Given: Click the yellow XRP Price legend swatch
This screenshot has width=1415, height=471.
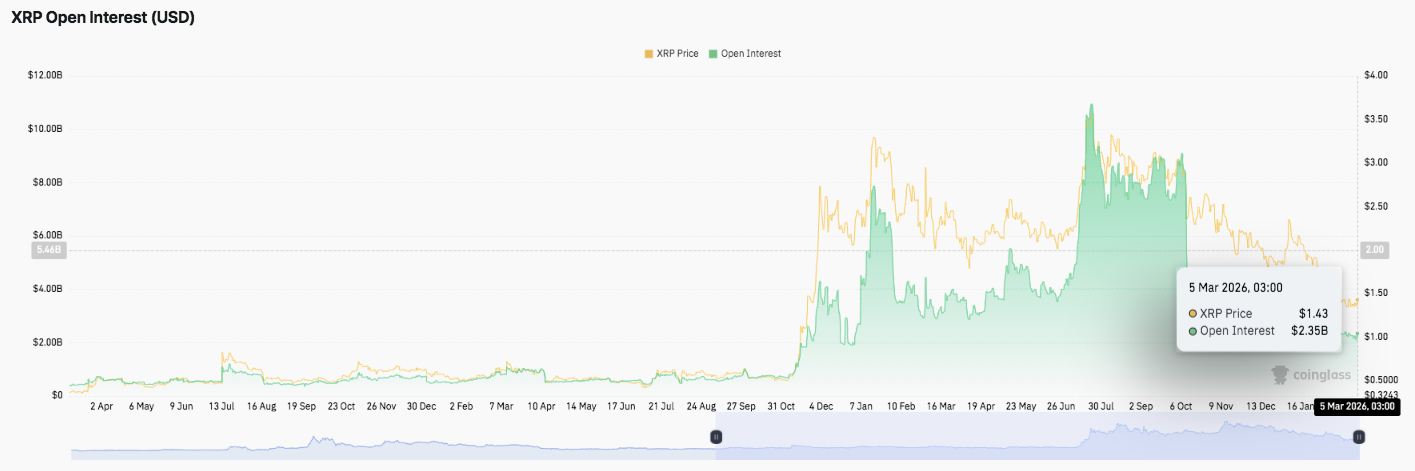Looking at the screenshot, I should (649, 53).
